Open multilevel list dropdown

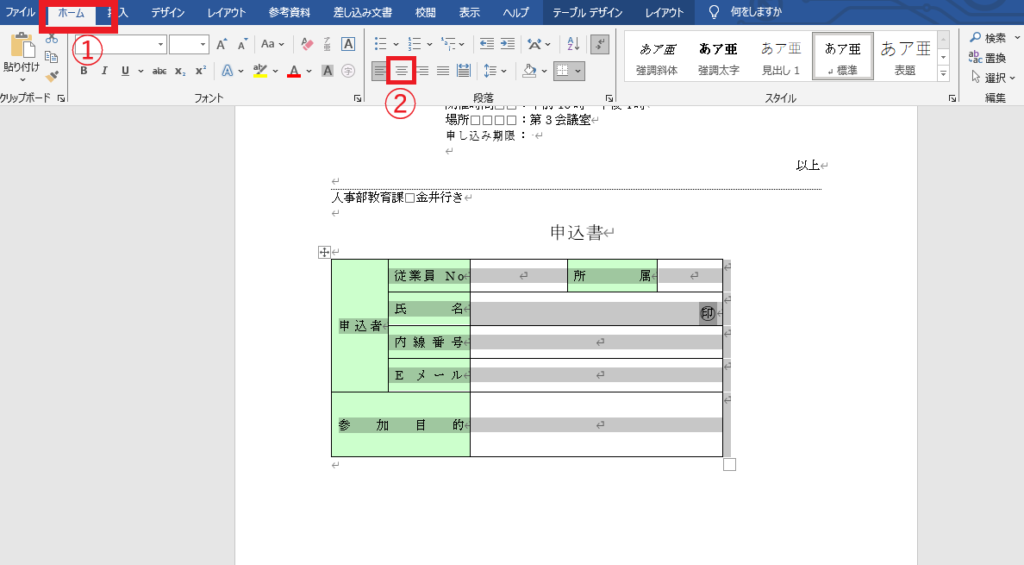pyautogui.click(x=461, y=44)
